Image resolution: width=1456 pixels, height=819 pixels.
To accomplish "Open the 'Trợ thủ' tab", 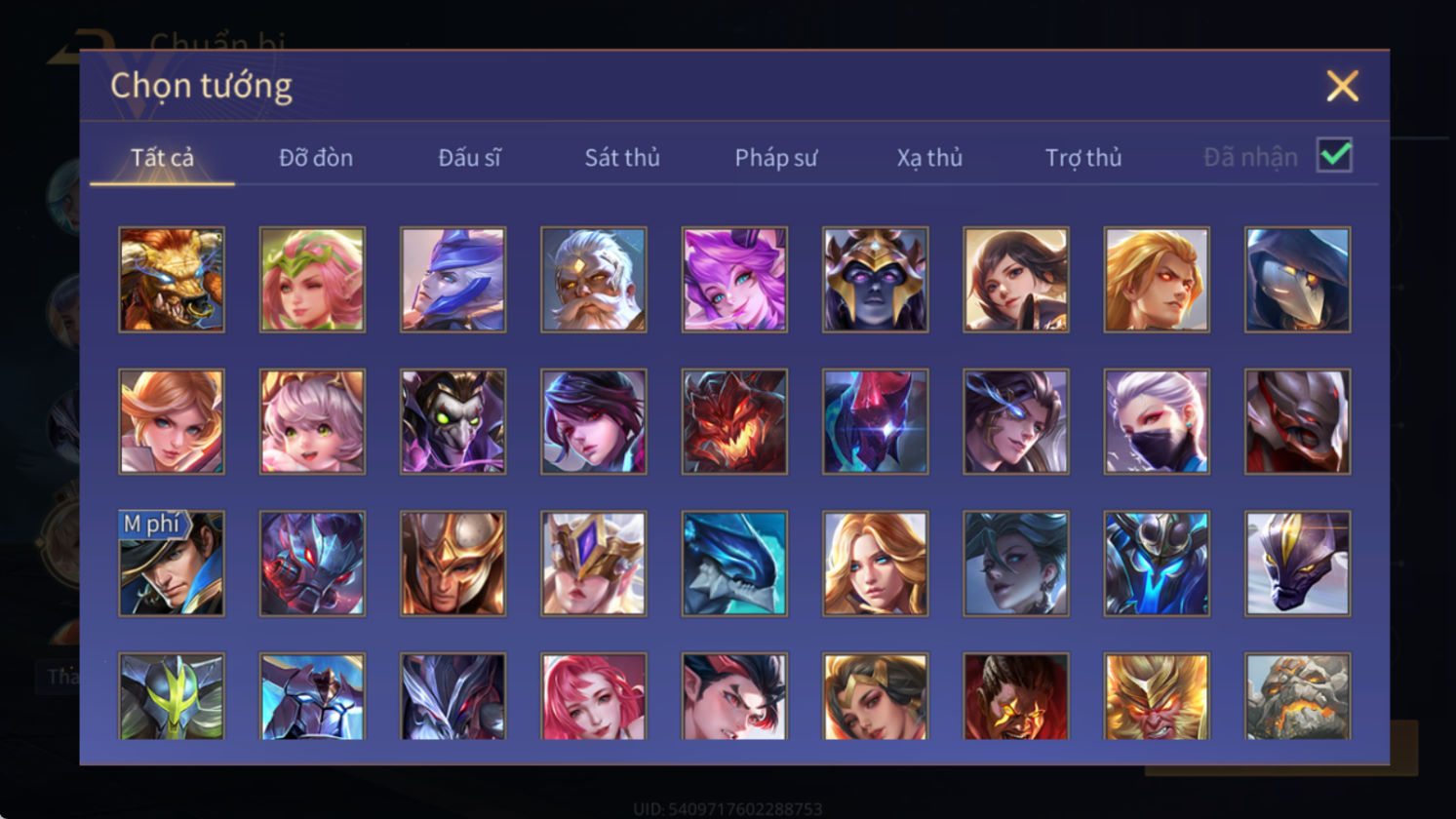I will tap(1083, 157).
